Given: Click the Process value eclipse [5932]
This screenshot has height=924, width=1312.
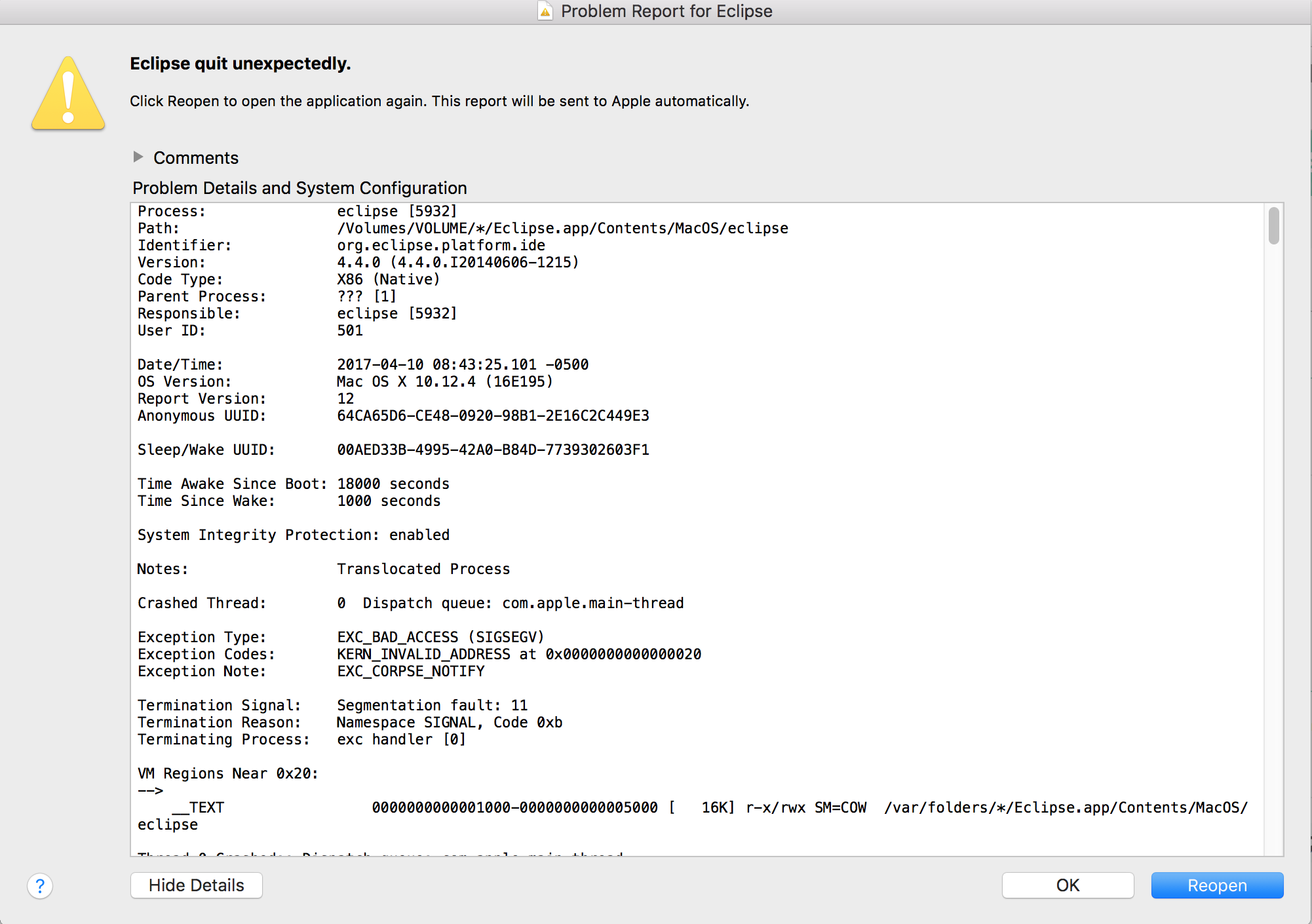Looking at the screenshot, I should (x=396, y=211).
